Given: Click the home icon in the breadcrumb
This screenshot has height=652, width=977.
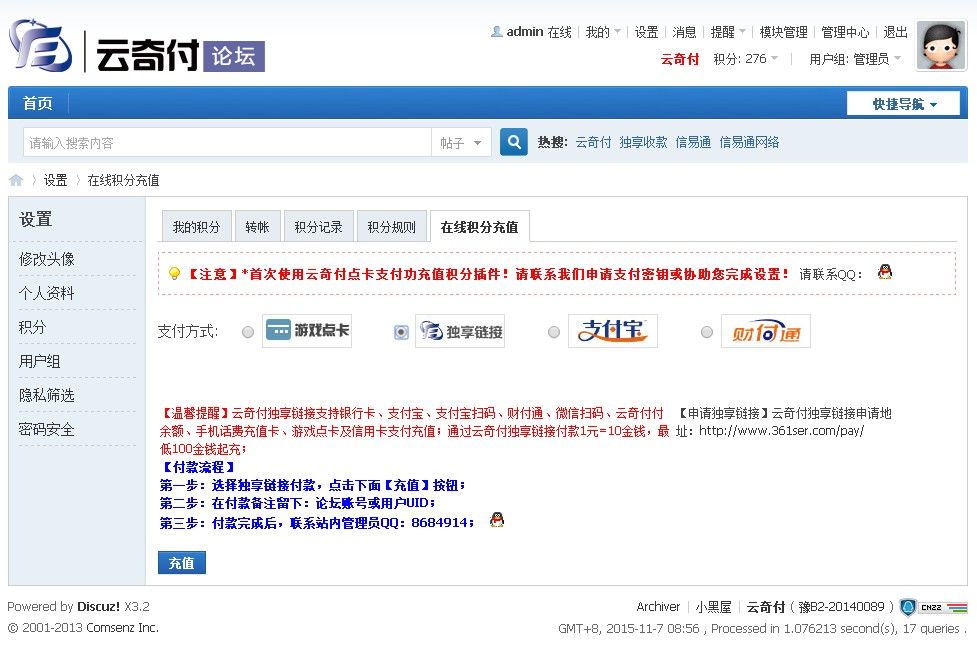Looking at the screenshot, I should [x=16, y=180].
